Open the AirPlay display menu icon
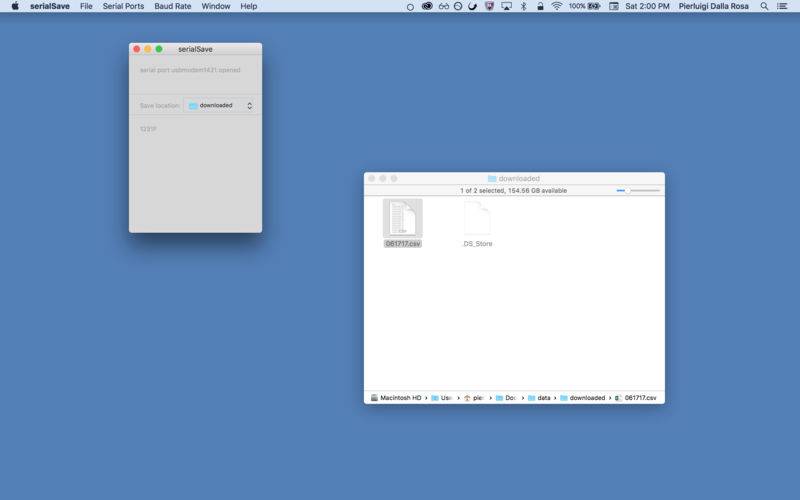Viewport: 800px width, 500px height. coord(506,6)
